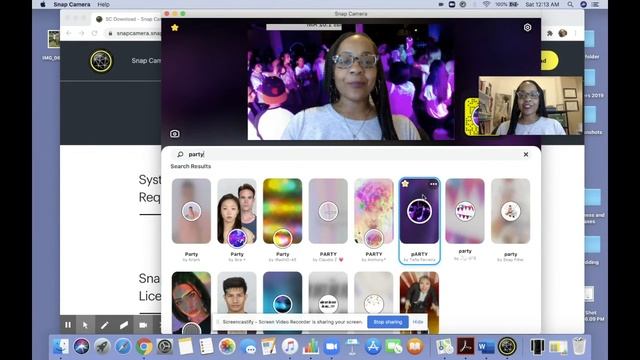The height and width of the screenshot is (360, 640).
Task: Click the Stop sharing button
Action: [388, 322]
